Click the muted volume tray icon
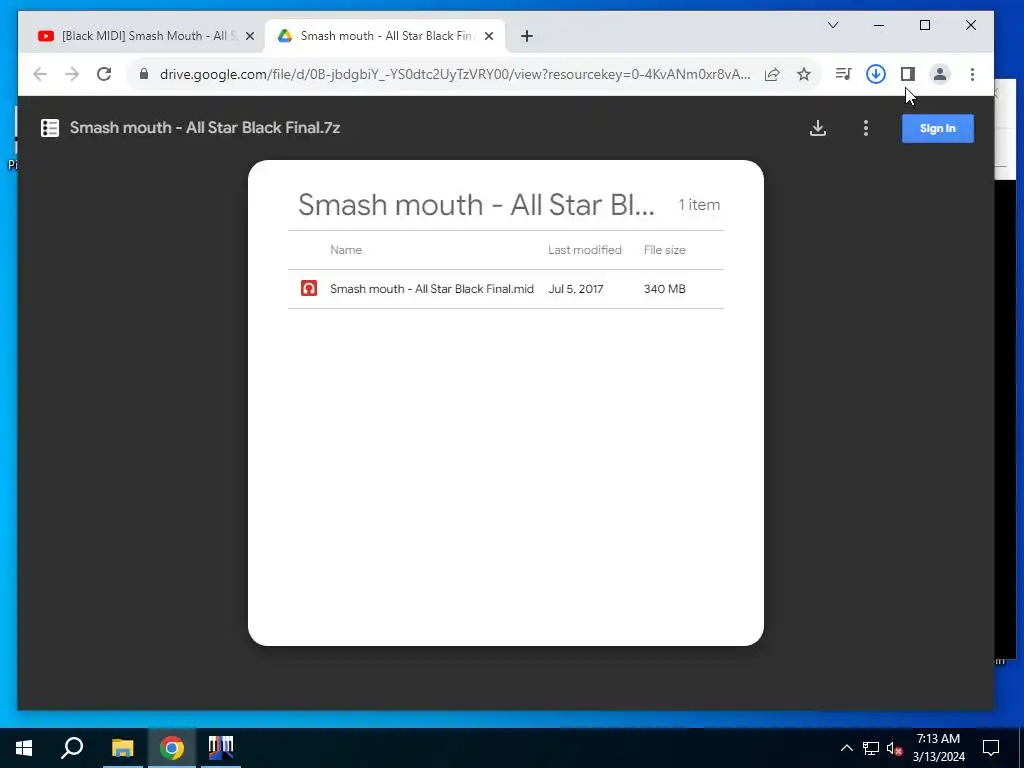 pos(894,748)
